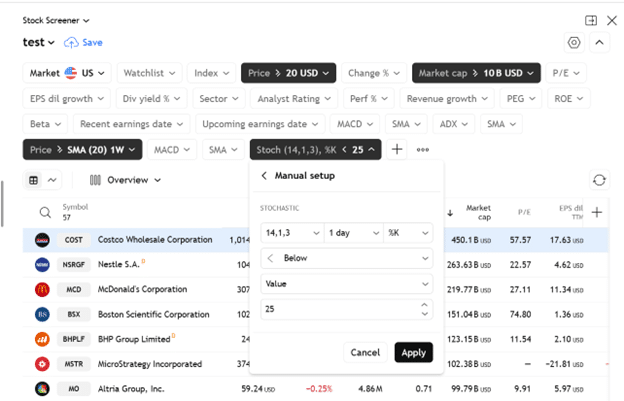
Task: Click the table view layout icon
Action: (x=34, y=180)
